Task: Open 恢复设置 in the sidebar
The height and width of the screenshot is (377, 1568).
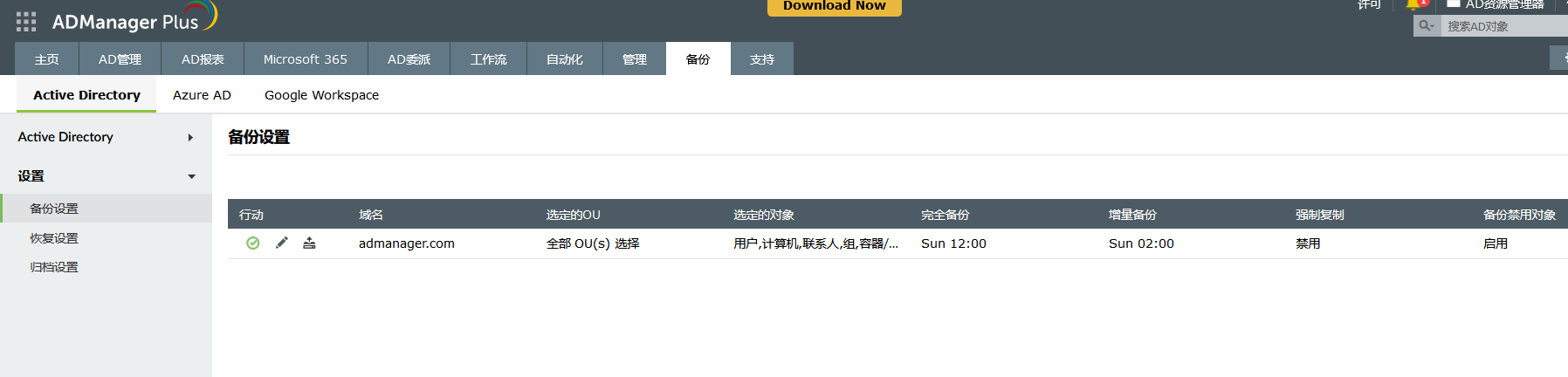Action: (x=54, y=238)
